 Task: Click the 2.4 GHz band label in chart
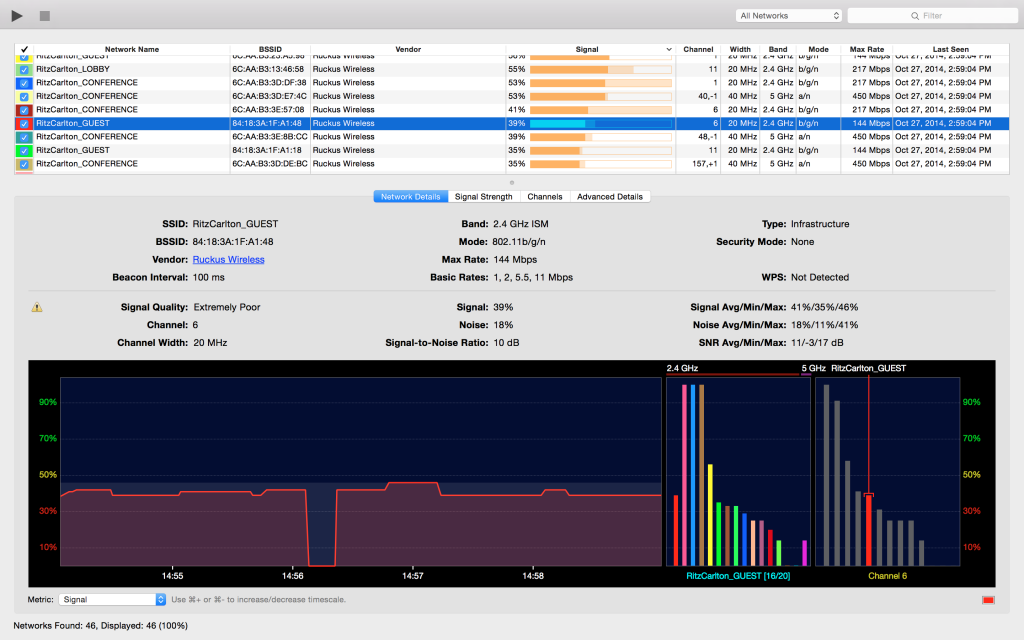682,368
